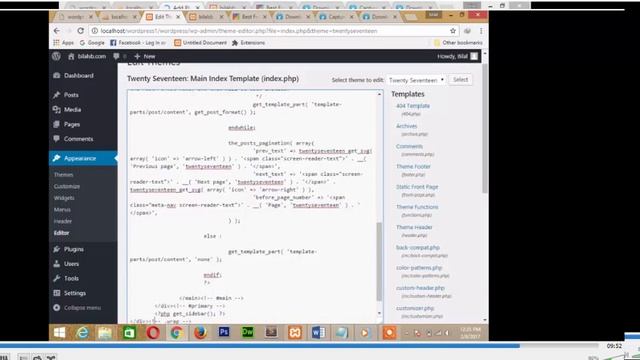Open XAMPP from taskbar
640x360 pixels.
point(295,333)
